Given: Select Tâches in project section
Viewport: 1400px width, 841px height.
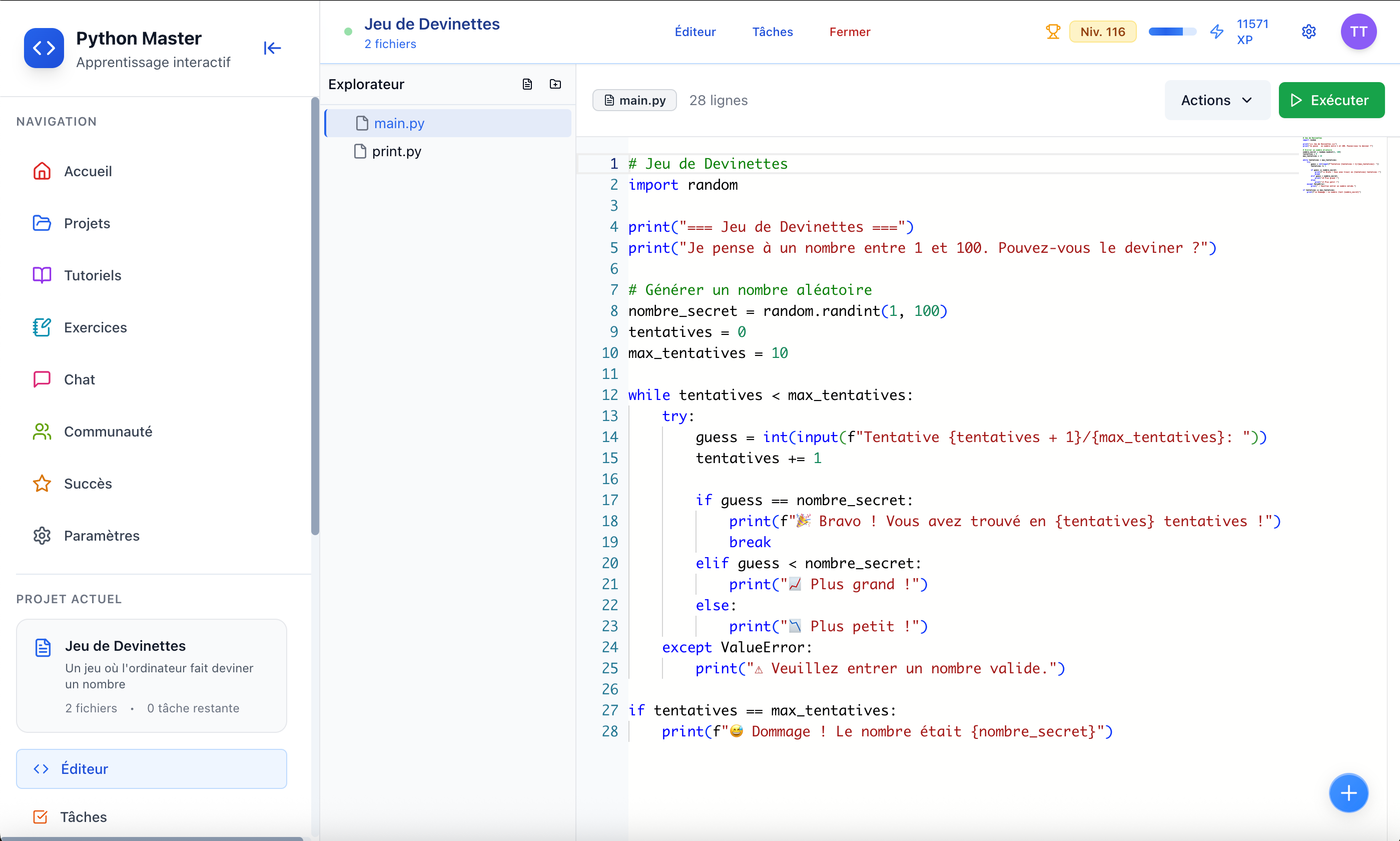Looking at the screenshot, I should [x=151, y=816].
